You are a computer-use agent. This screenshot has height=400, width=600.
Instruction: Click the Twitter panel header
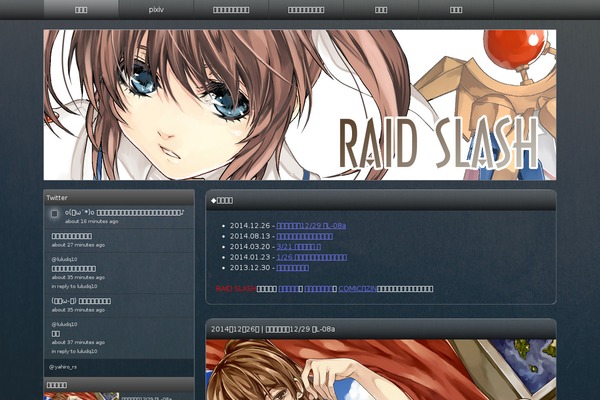tap(119, 198)
